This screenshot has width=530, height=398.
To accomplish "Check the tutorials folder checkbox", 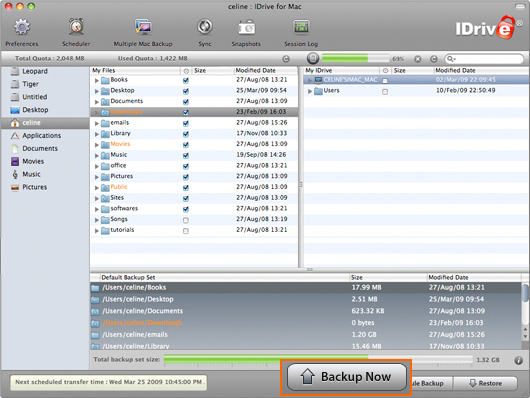I will tap(186, 231).
